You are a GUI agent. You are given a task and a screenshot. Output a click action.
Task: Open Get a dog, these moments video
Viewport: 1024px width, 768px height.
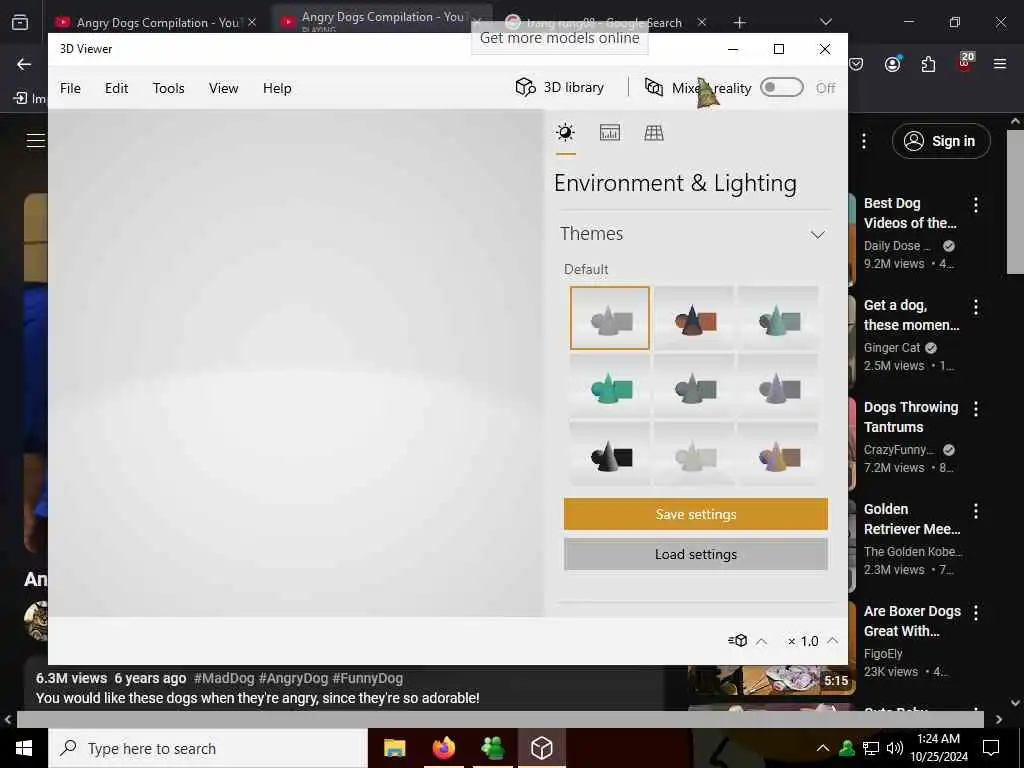pos(912,315)
